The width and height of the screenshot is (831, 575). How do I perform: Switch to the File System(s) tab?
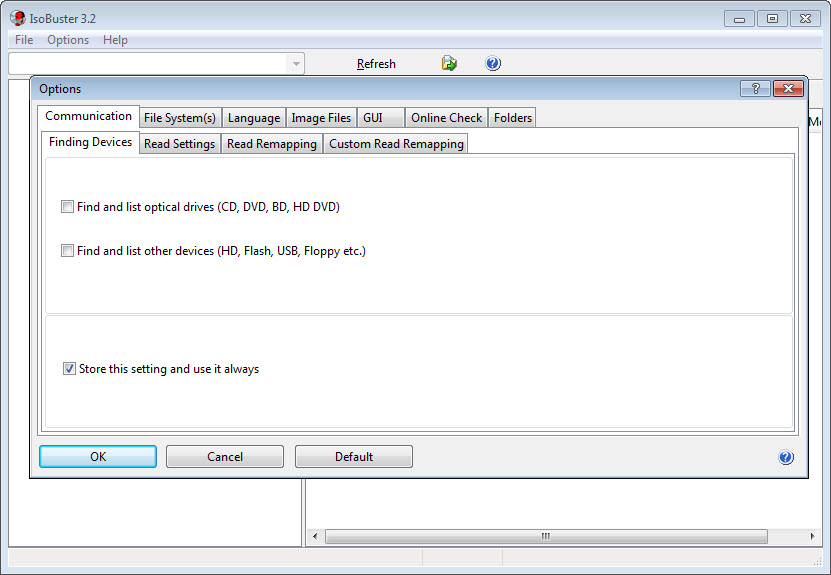(x=180, y=118)
